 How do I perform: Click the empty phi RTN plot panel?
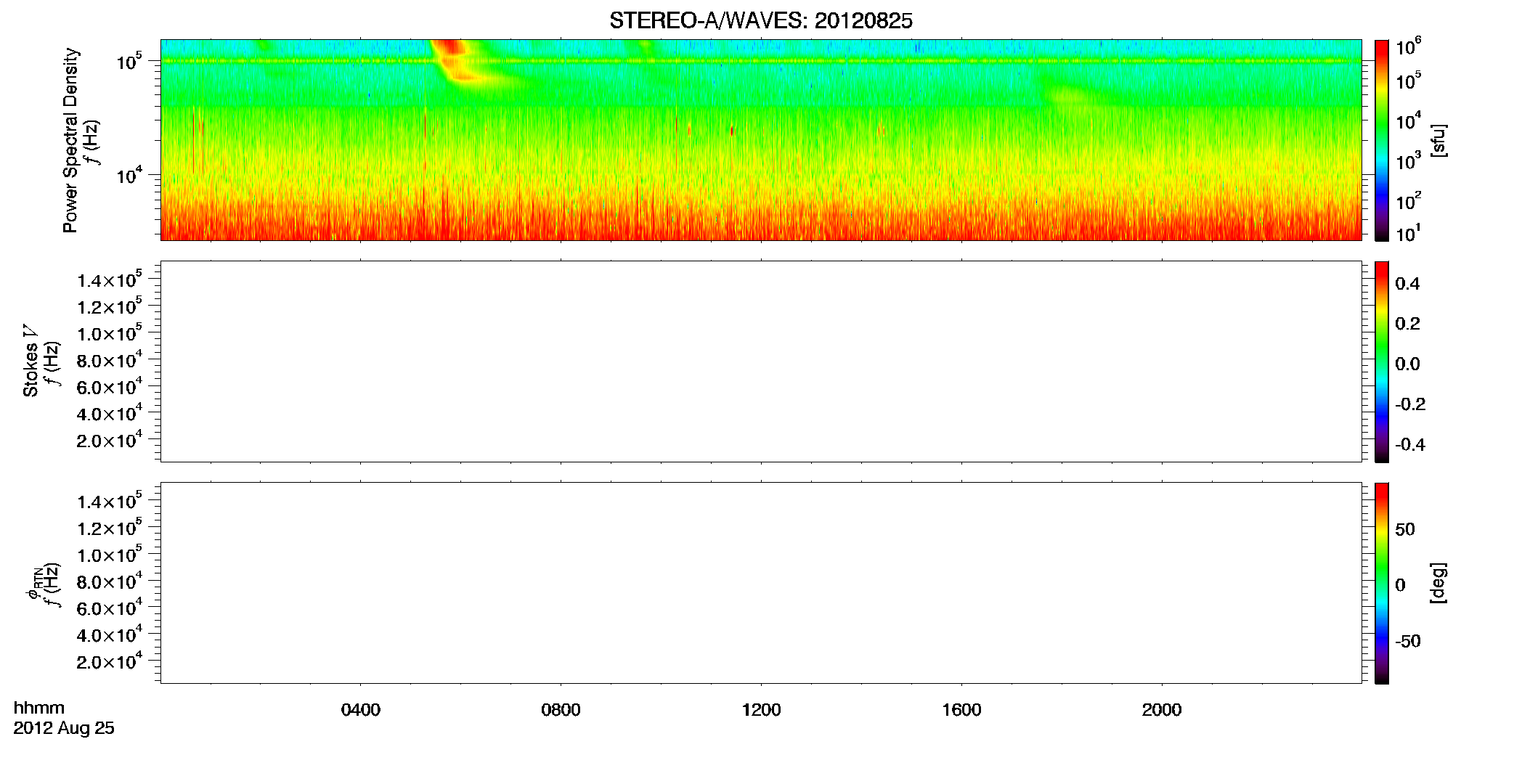point(760,583)
